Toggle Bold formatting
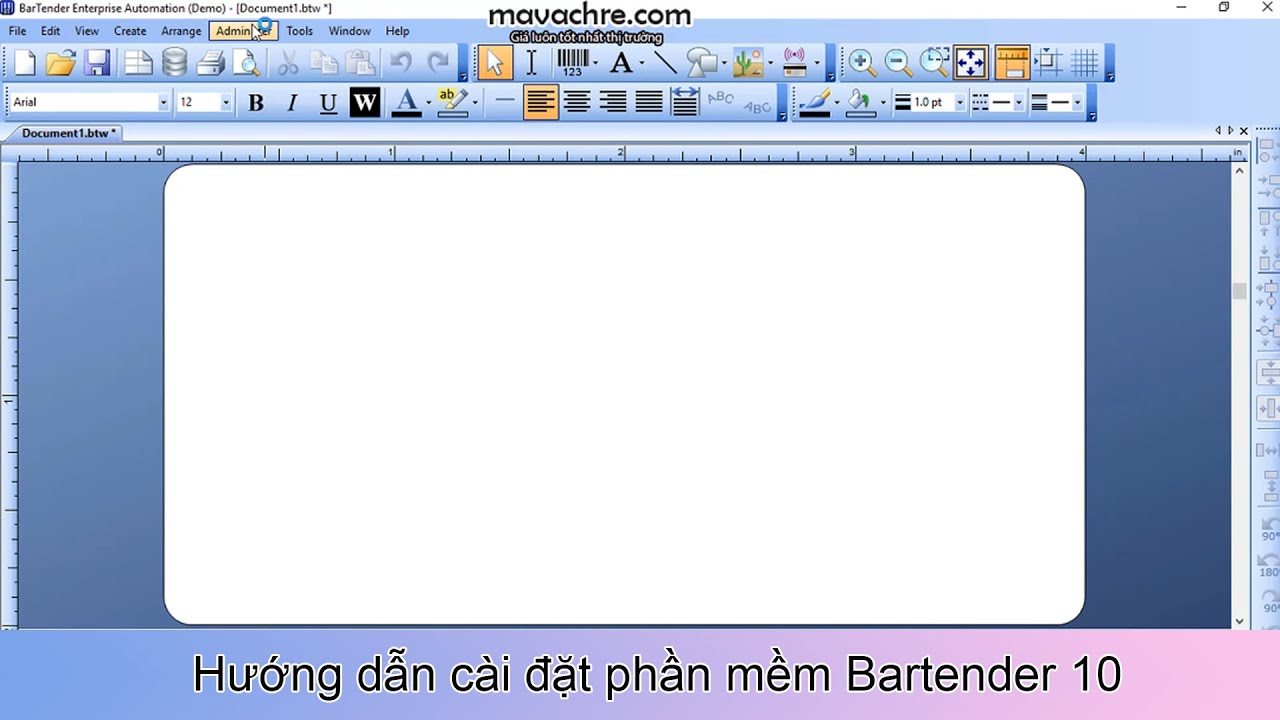Viewport: 1280px width, 720px height. (x=256, y=102)
